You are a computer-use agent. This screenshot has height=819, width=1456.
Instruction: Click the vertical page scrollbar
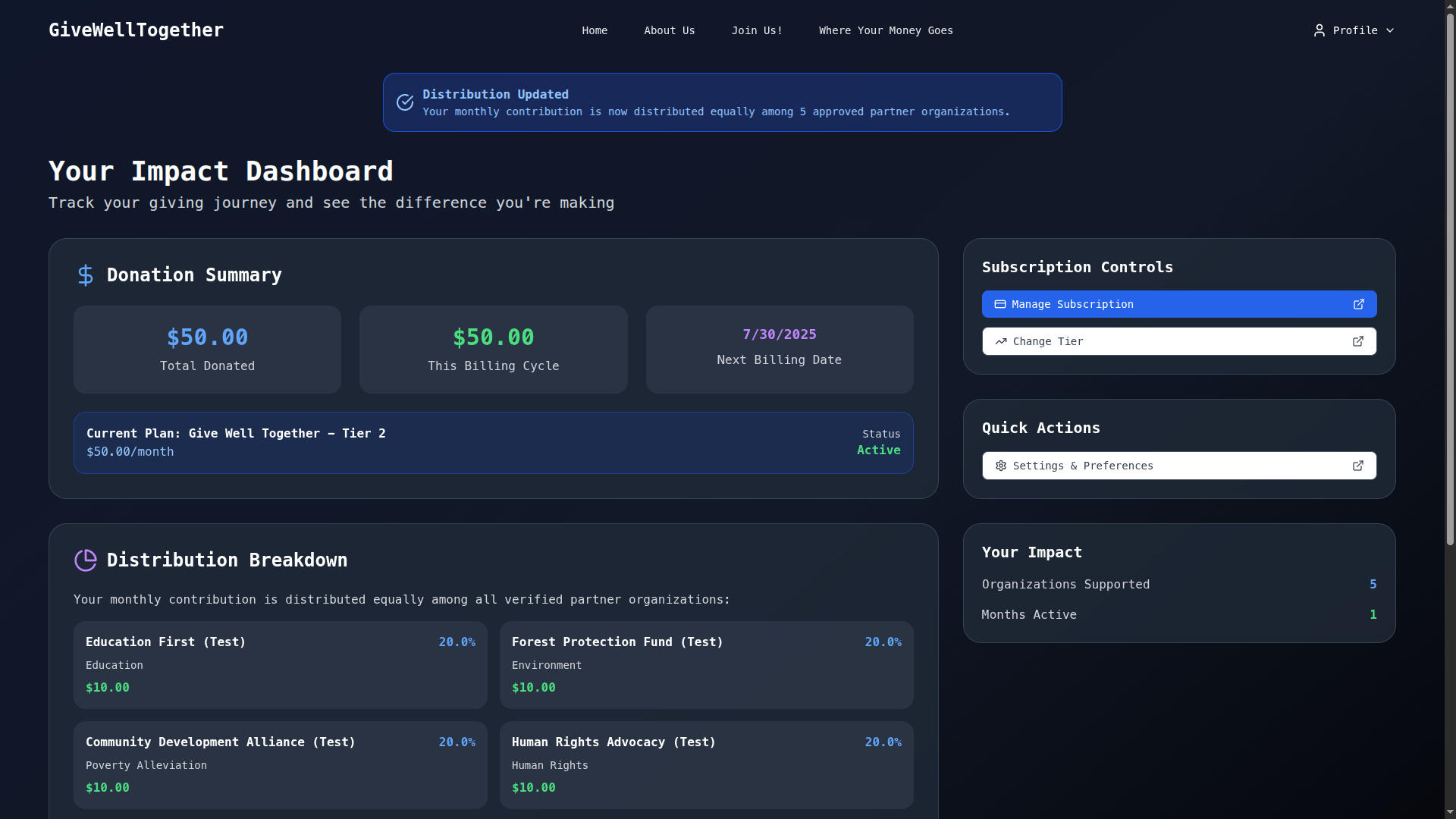(1450, 281)
